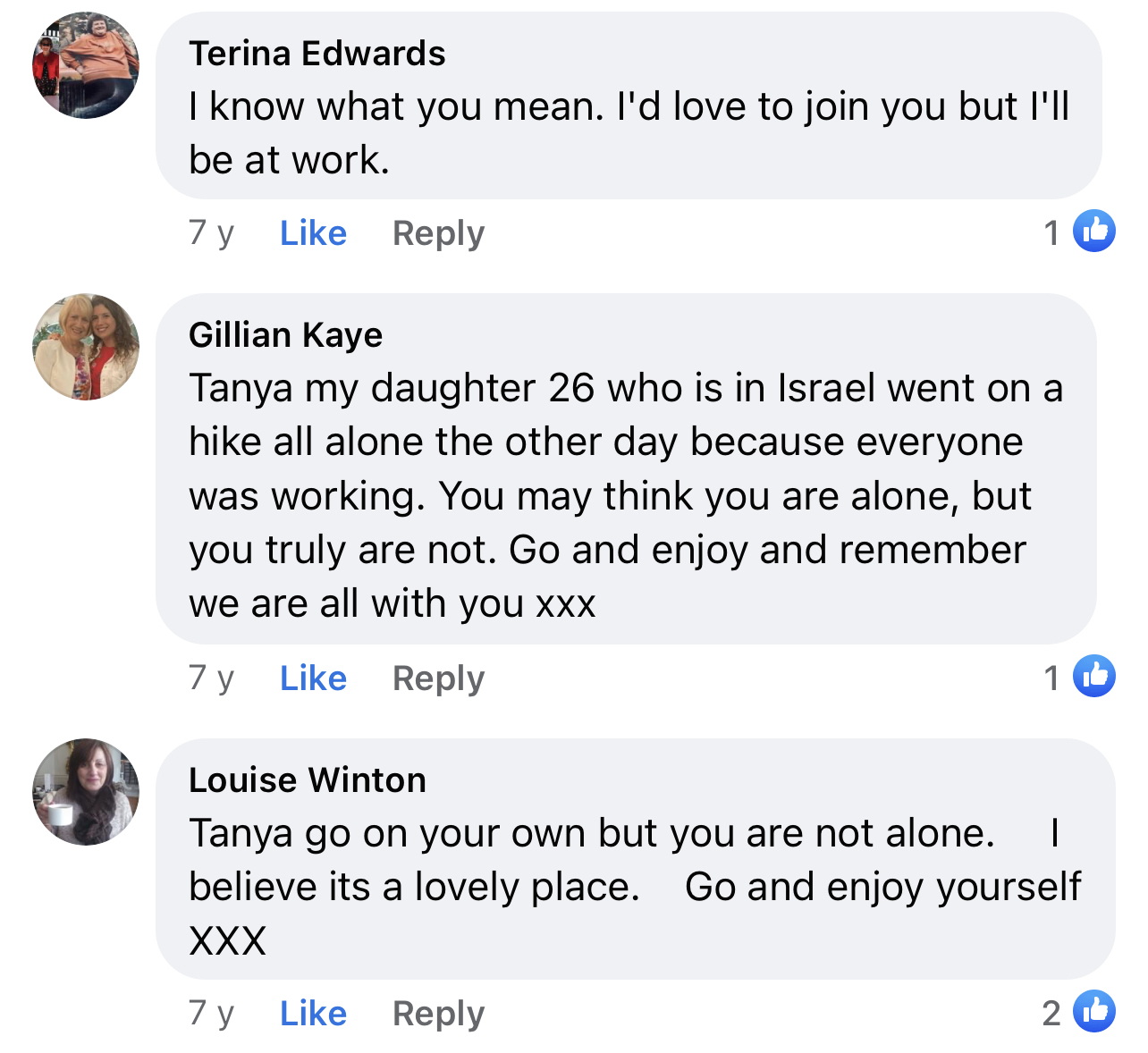The height and width of the screenshot is (1053, 1148).
Task: Select Gillian Kaye's comment text bubble
Action: [x=626, y=468]
